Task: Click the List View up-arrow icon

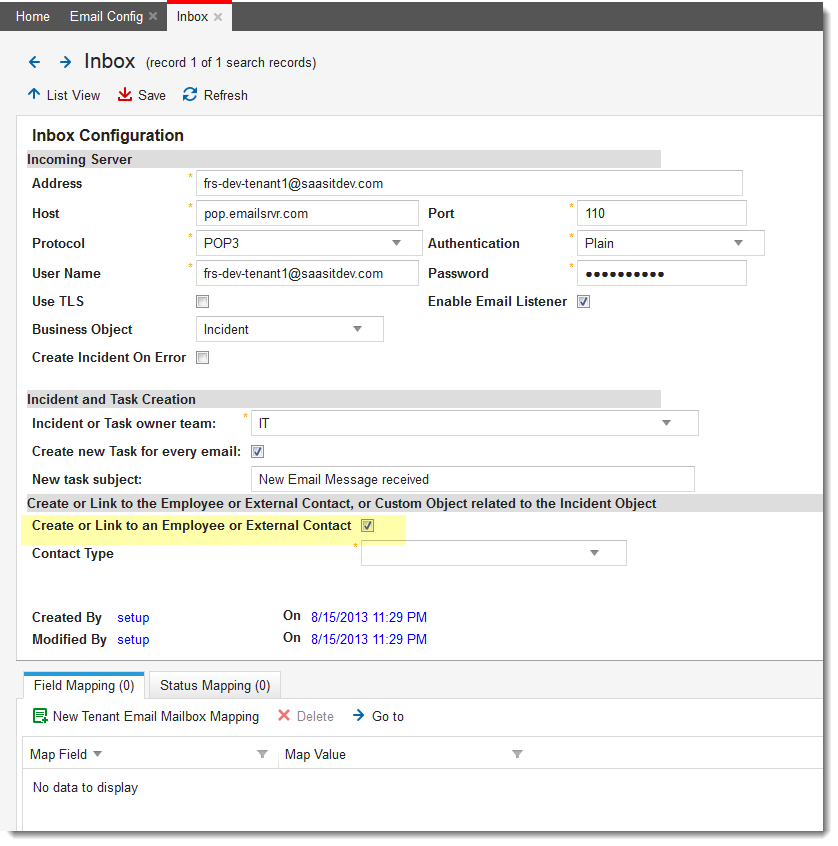Action: pos(34,94)
